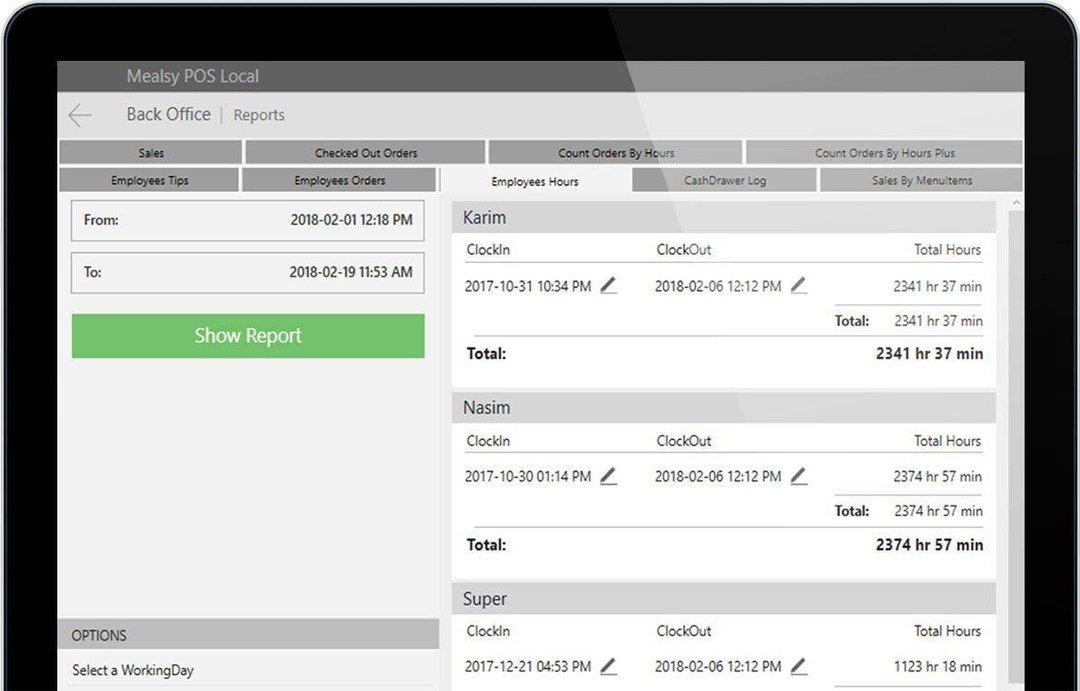Edit Nasim's ClockIn time pencil icon
The image size is (1080, 691).
tap(608, 477)
